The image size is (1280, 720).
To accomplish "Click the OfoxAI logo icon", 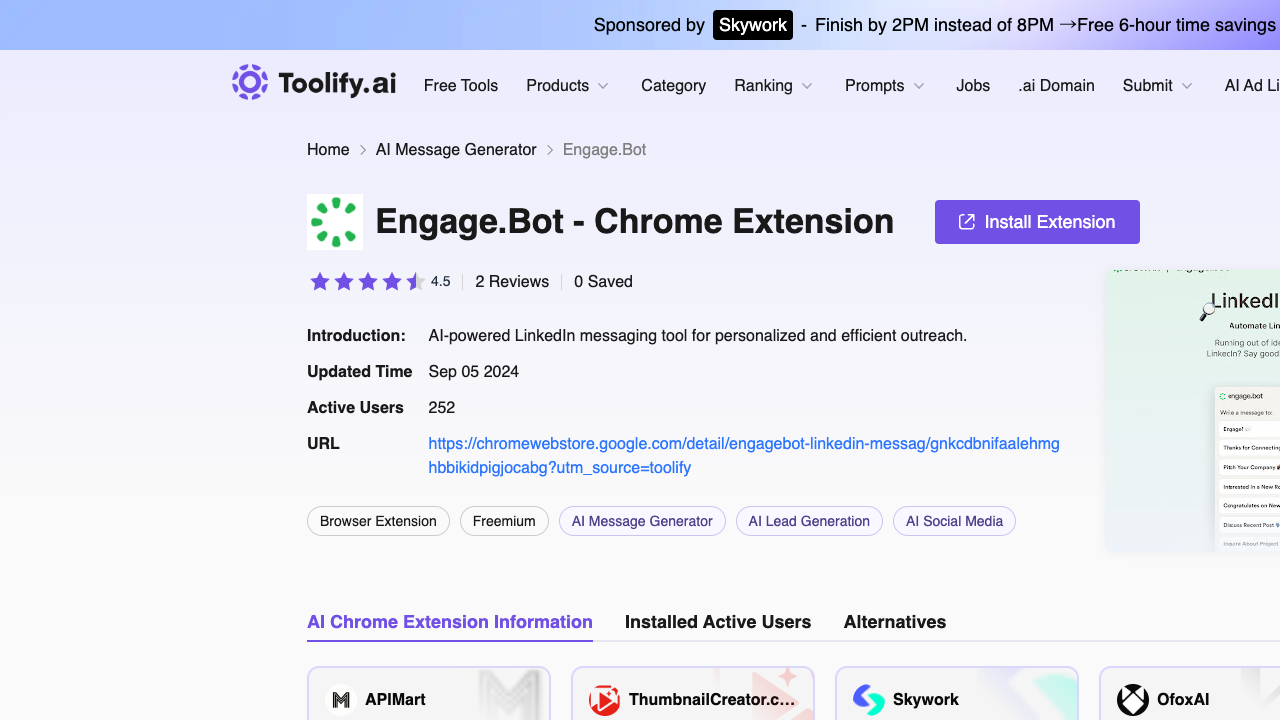I will pyautogui.click(x=1133, y=700).
